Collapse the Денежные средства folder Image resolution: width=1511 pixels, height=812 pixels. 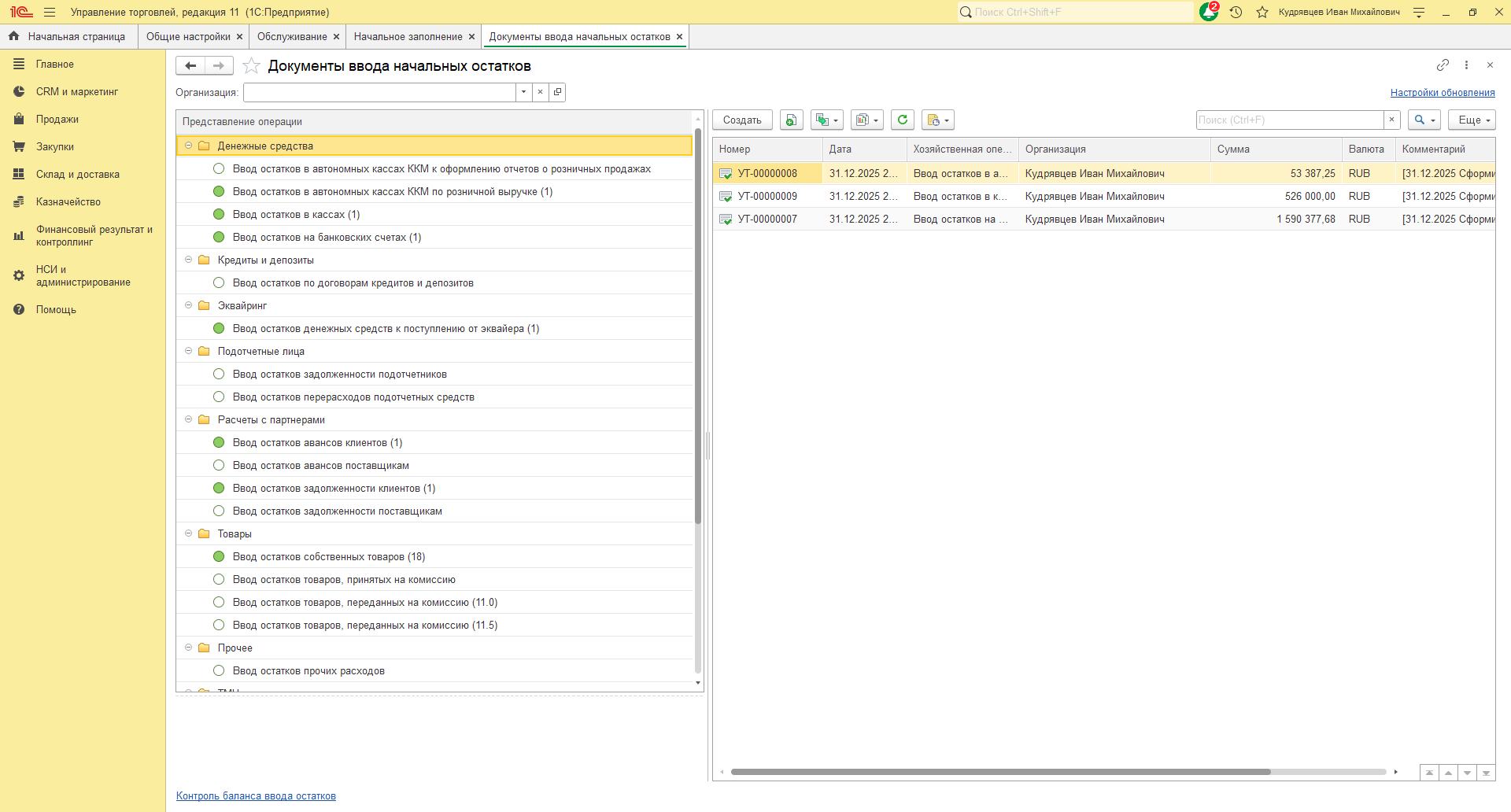tap(188, 146)
